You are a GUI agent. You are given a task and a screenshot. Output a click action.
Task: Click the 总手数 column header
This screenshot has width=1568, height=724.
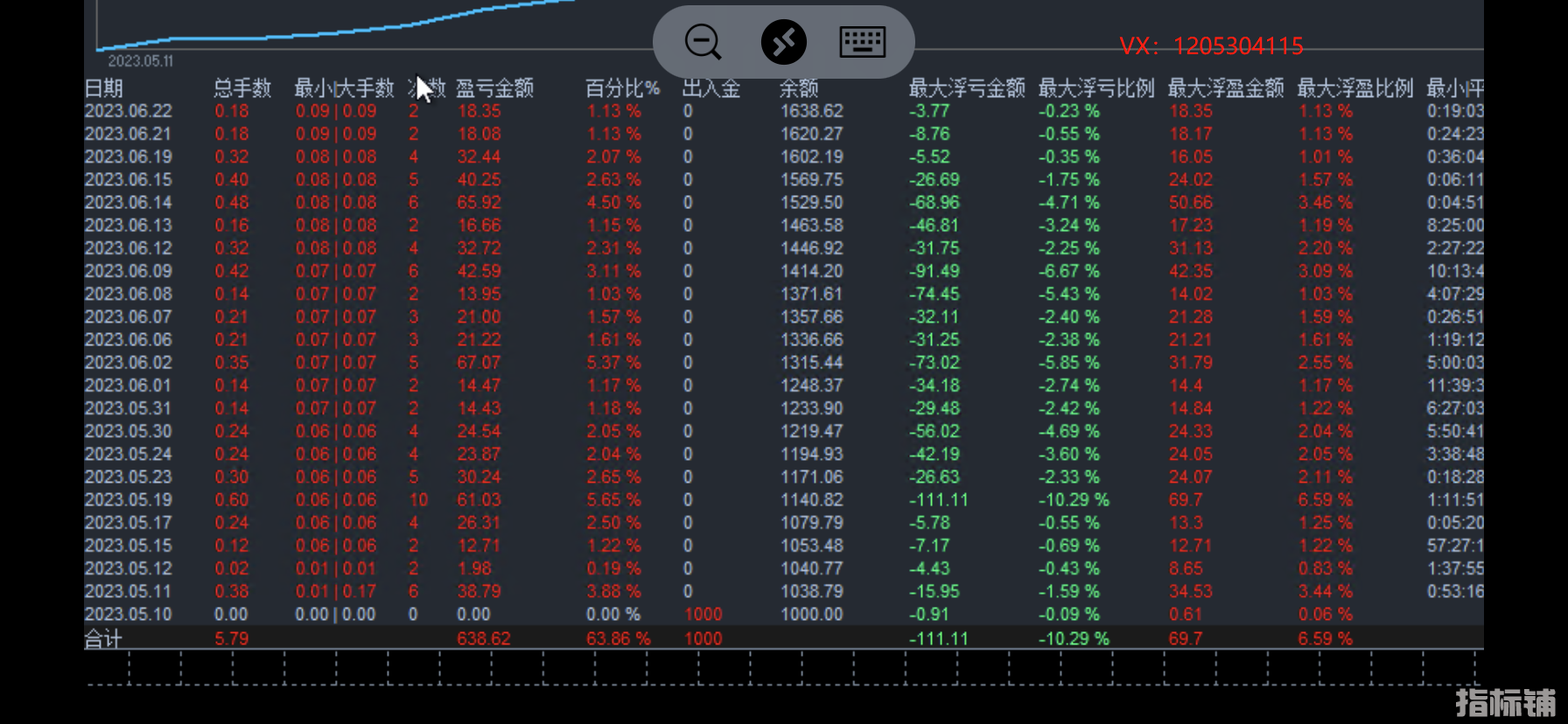pyautogui.click(x=242, y=88)
